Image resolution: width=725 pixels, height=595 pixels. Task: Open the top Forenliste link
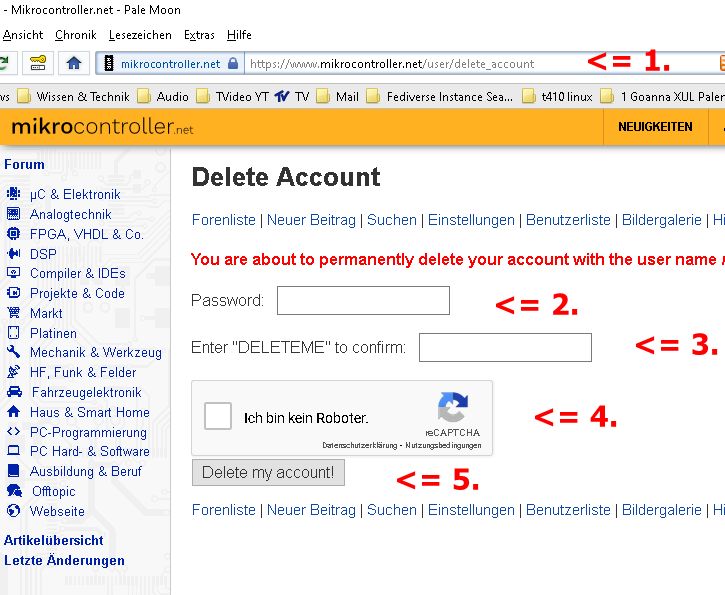223,220
